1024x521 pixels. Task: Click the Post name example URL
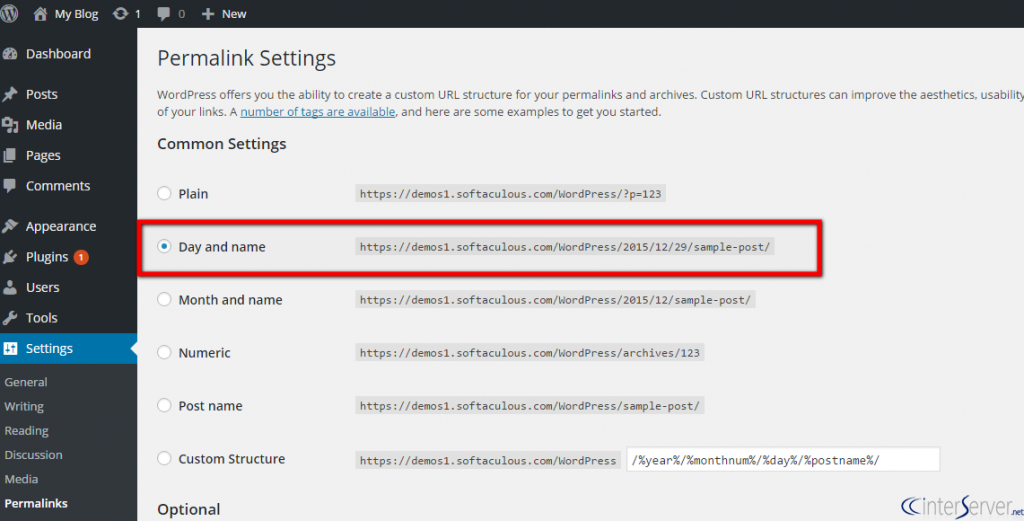[530, 405]
